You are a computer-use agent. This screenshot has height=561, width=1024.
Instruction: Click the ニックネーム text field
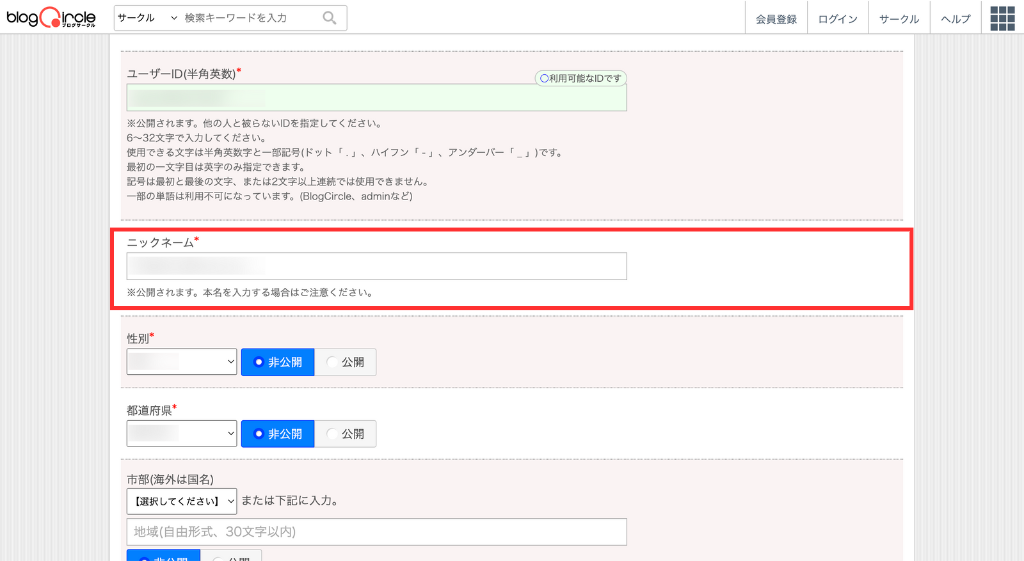pyautogui.click(x=376, y=266)
